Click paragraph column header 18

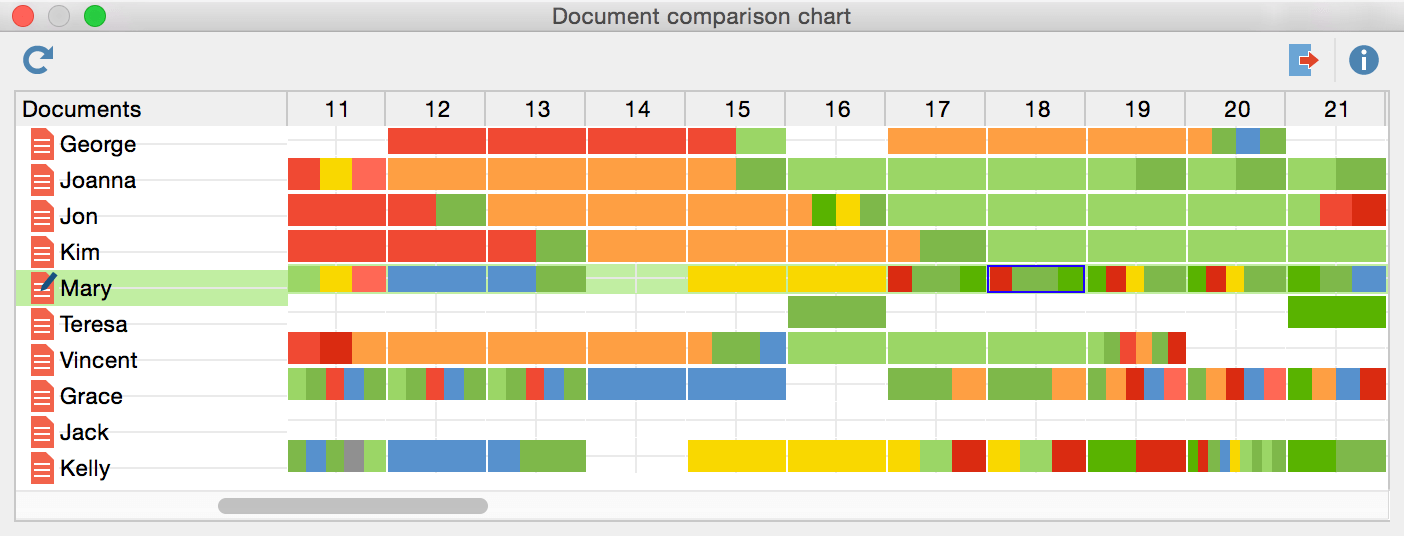(1037, 109)
